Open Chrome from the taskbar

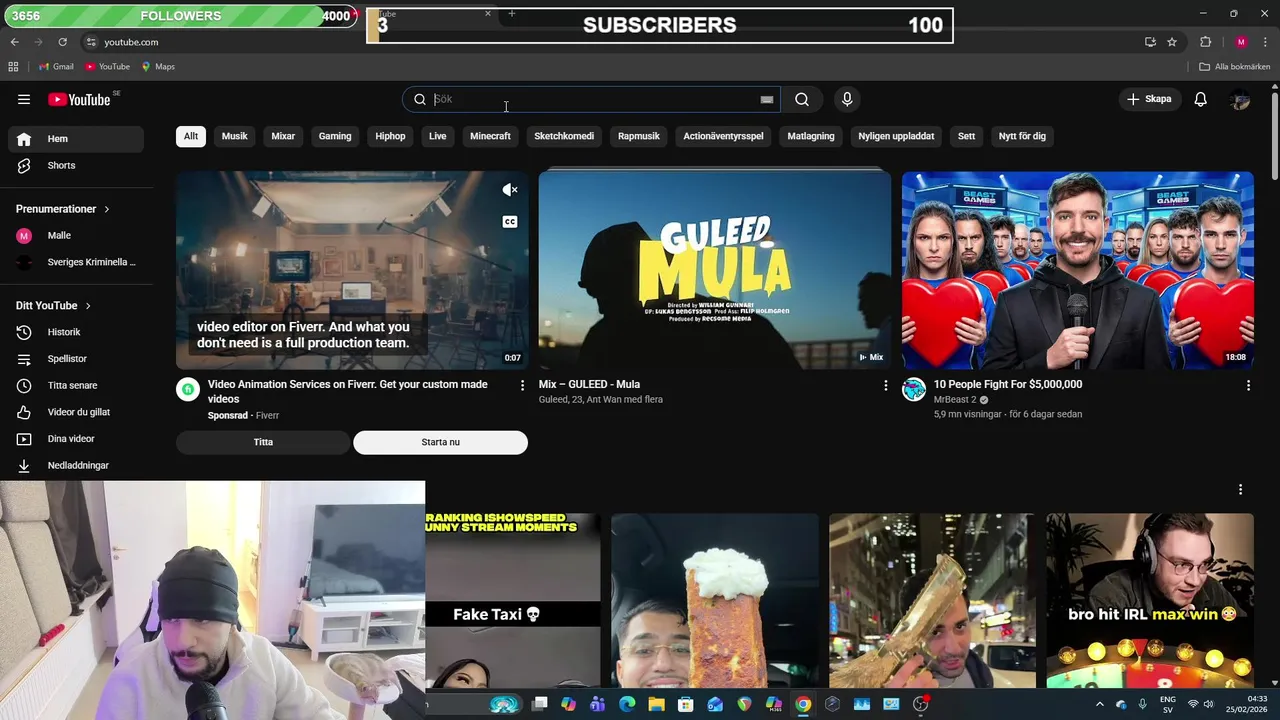(803, 704)
